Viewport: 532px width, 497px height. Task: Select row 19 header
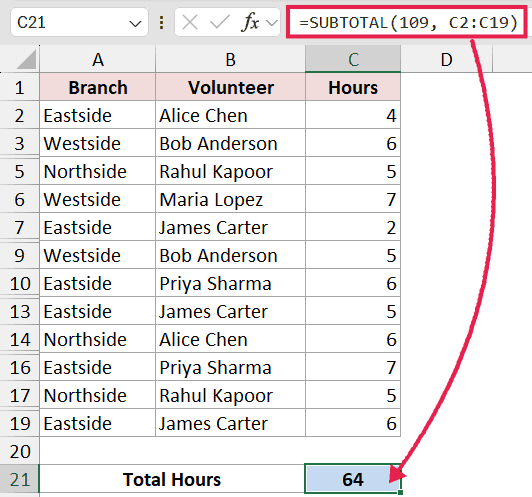coord(20,423)
